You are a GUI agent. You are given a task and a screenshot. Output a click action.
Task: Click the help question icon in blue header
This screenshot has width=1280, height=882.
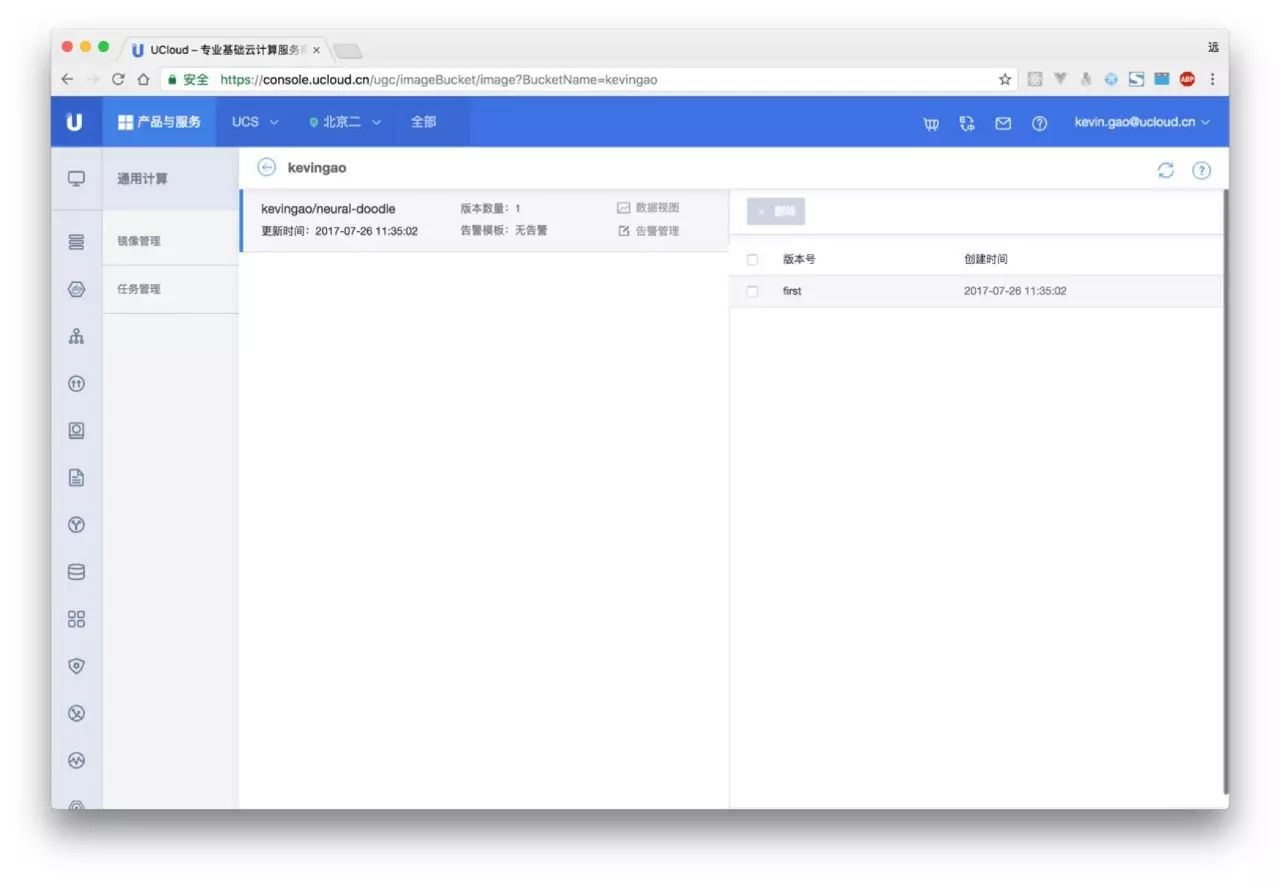(1039, 123)
